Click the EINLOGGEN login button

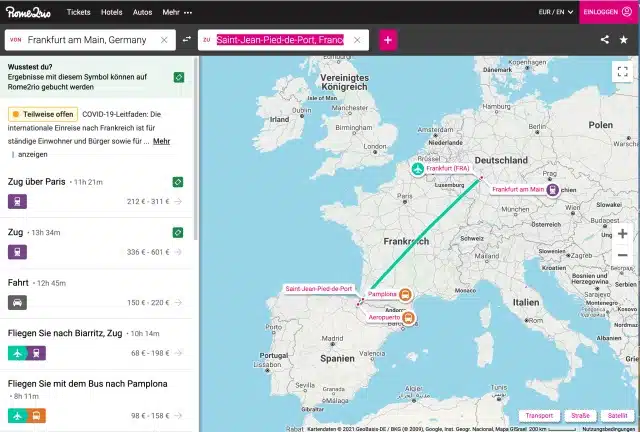608,12
